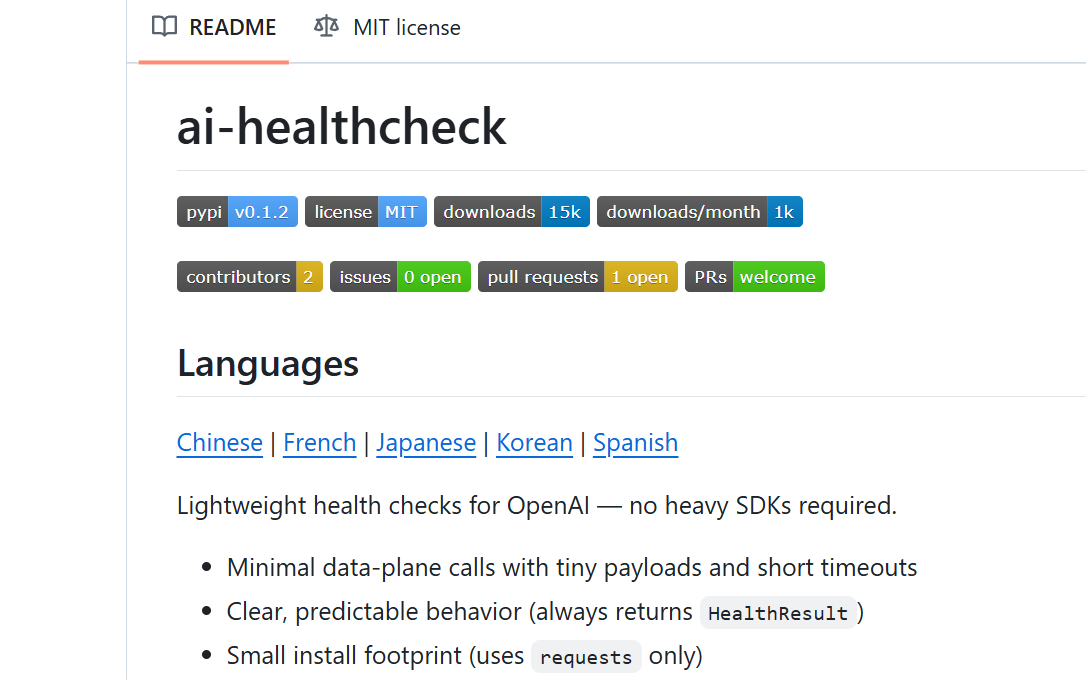Viewport: 1086px width, 680px height.
Task: Open the French translation link
Action: coord(320,443)
